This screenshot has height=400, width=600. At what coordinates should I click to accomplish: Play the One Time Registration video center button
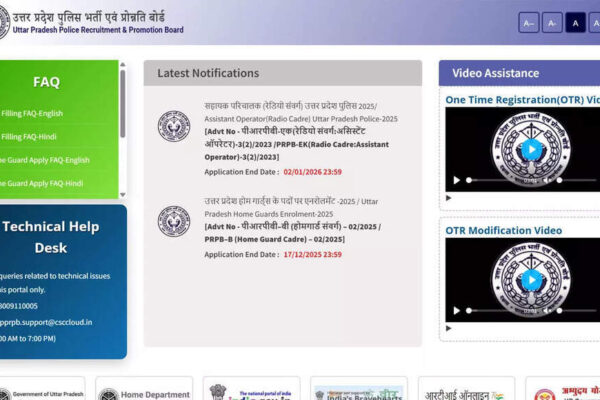(x=531, y=149)
